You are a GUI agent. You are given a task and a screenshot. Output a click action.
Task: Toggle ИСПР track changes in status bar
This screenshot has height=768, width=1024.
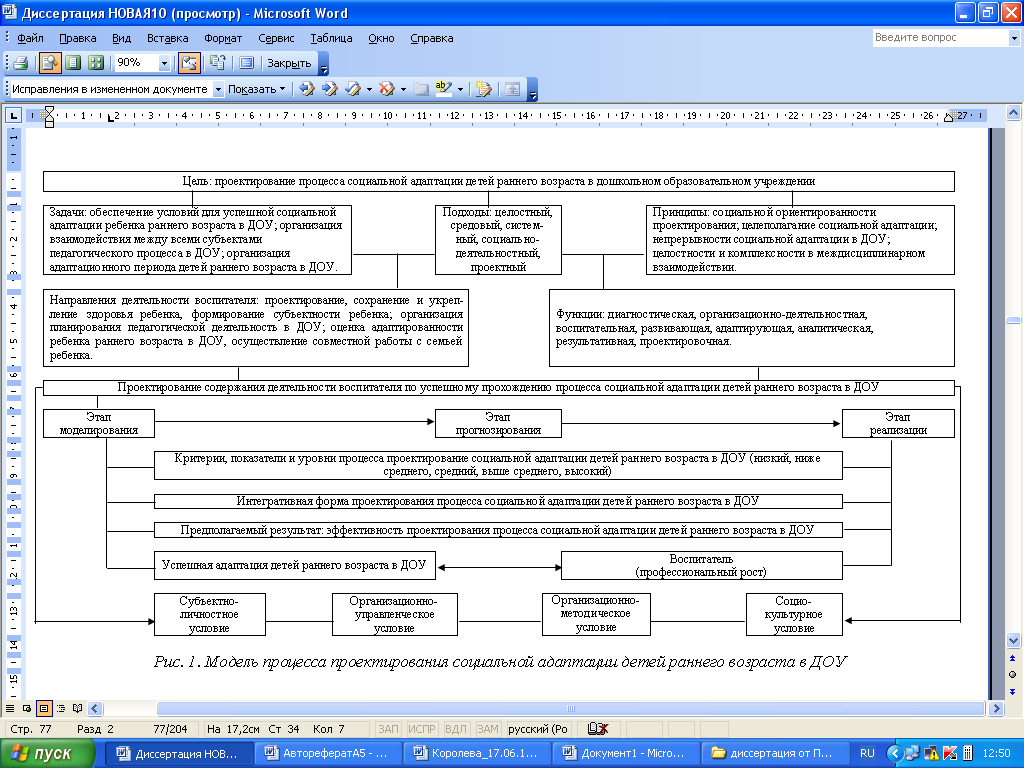[421, 729]
